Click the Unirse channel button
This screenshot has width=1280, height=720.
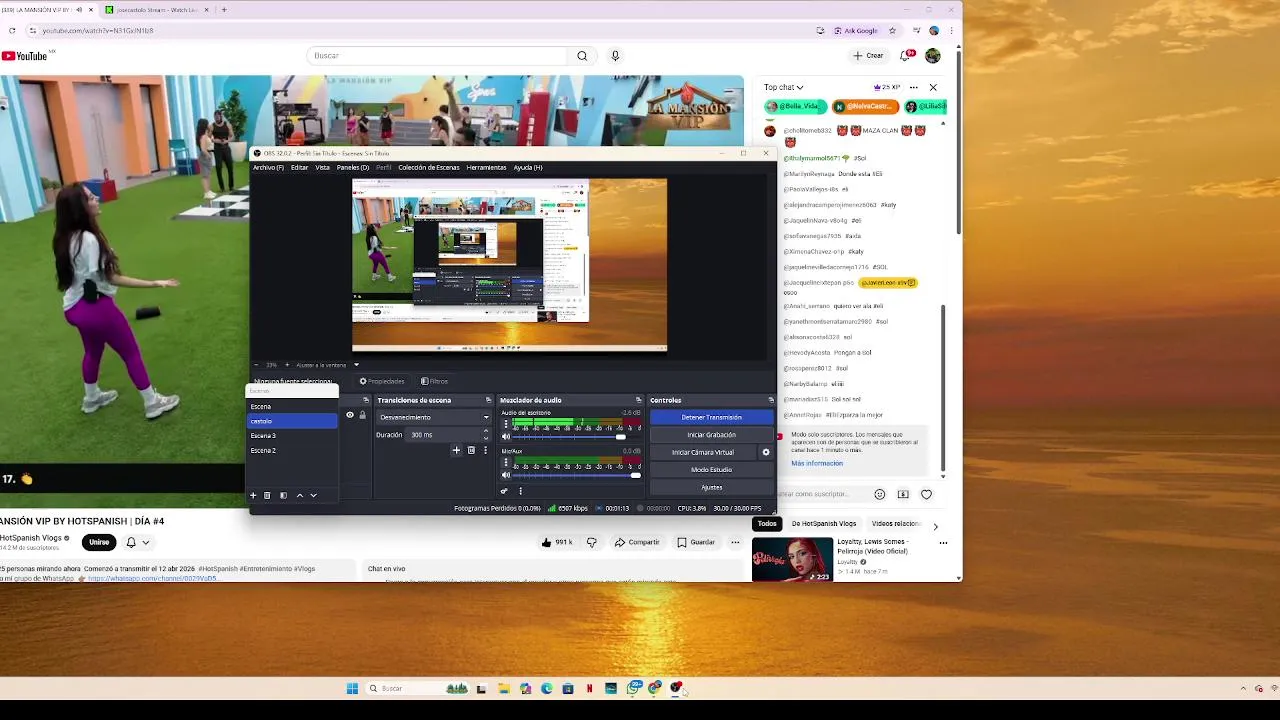point(99,542)
